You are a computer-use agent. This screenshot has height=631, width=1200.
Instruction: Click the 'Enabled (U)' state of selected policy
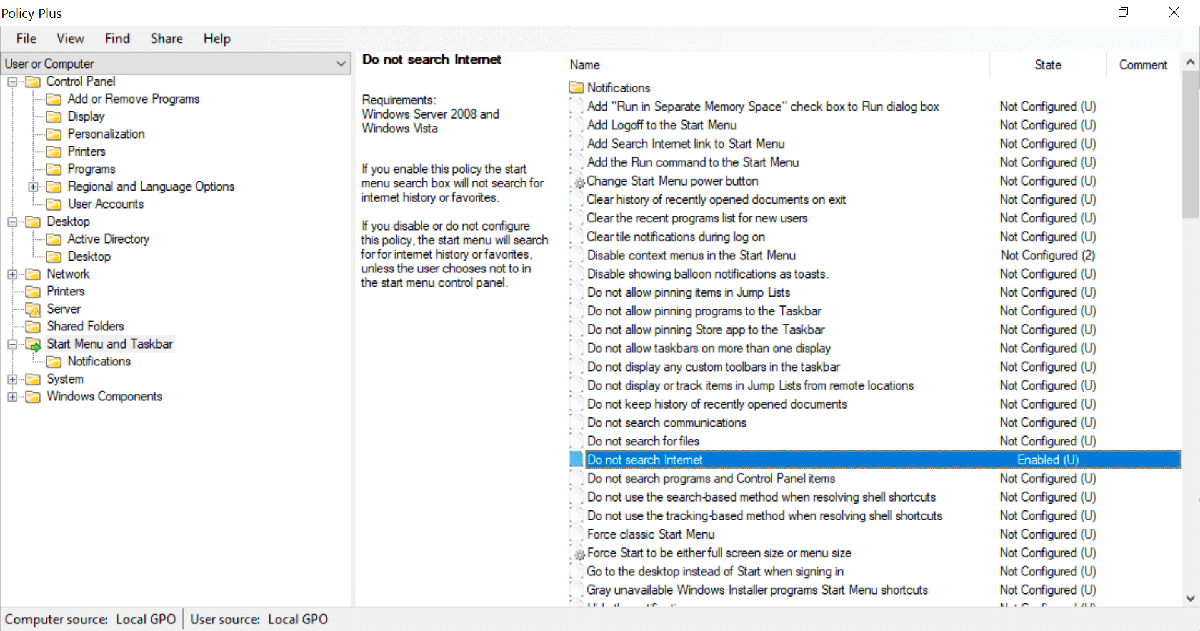pyautogui.click(x=1048, y=460)
